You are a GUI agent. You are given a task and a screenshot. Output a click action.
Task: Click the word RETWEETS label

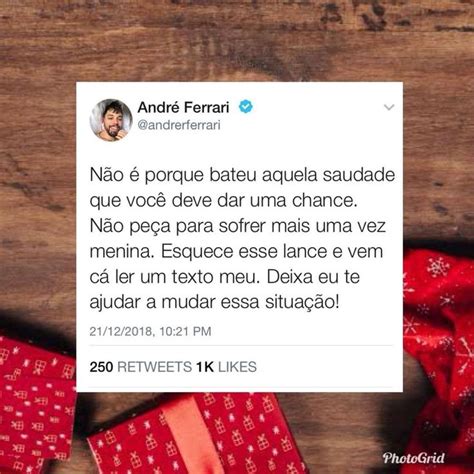pos(155,367)
